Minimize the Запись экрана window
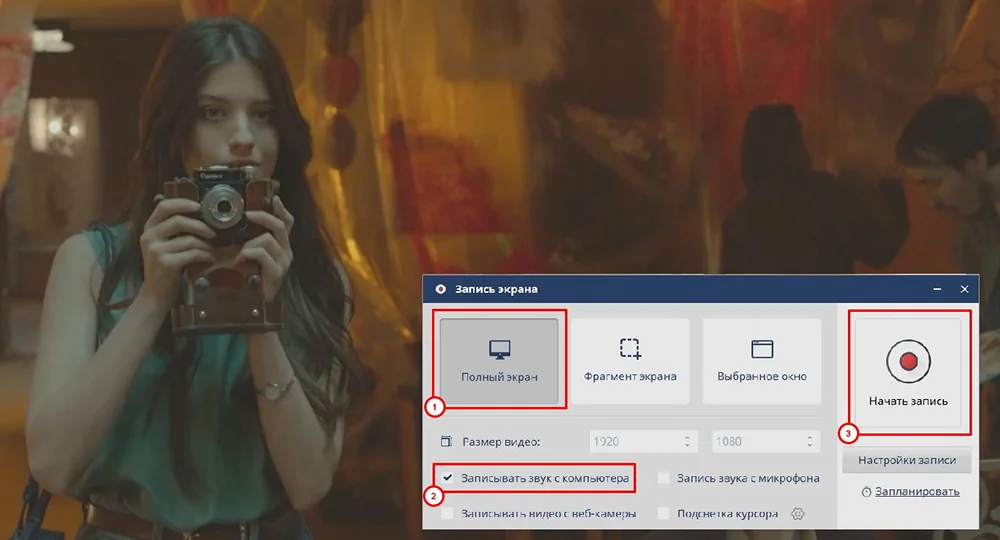 tap(937, 289)
